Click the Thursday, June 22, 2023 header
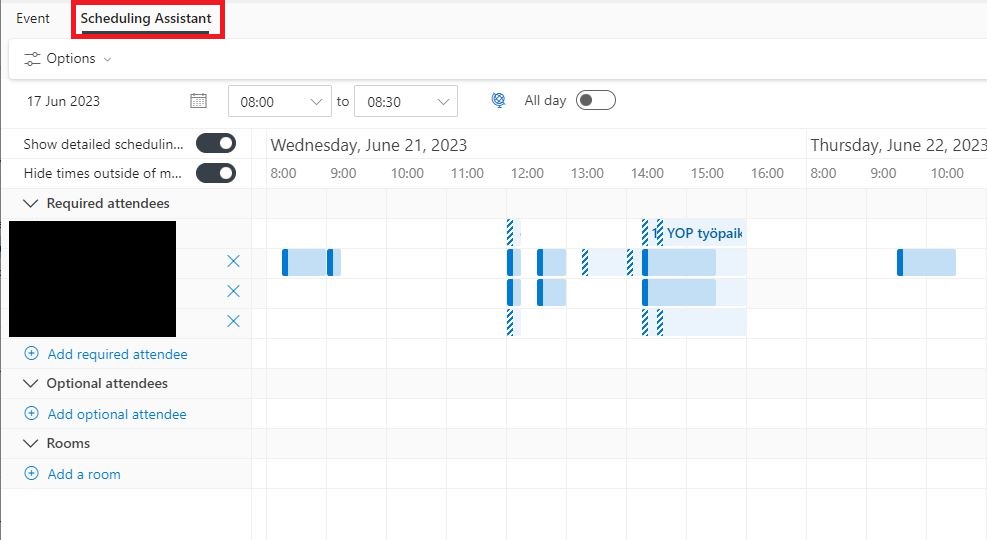987x540 pixels. pos(898,145)
